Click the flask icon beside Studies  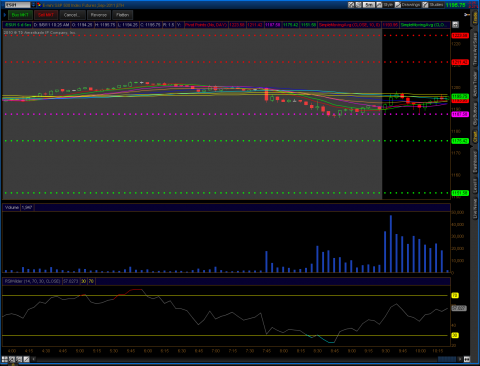pos(425,5)
